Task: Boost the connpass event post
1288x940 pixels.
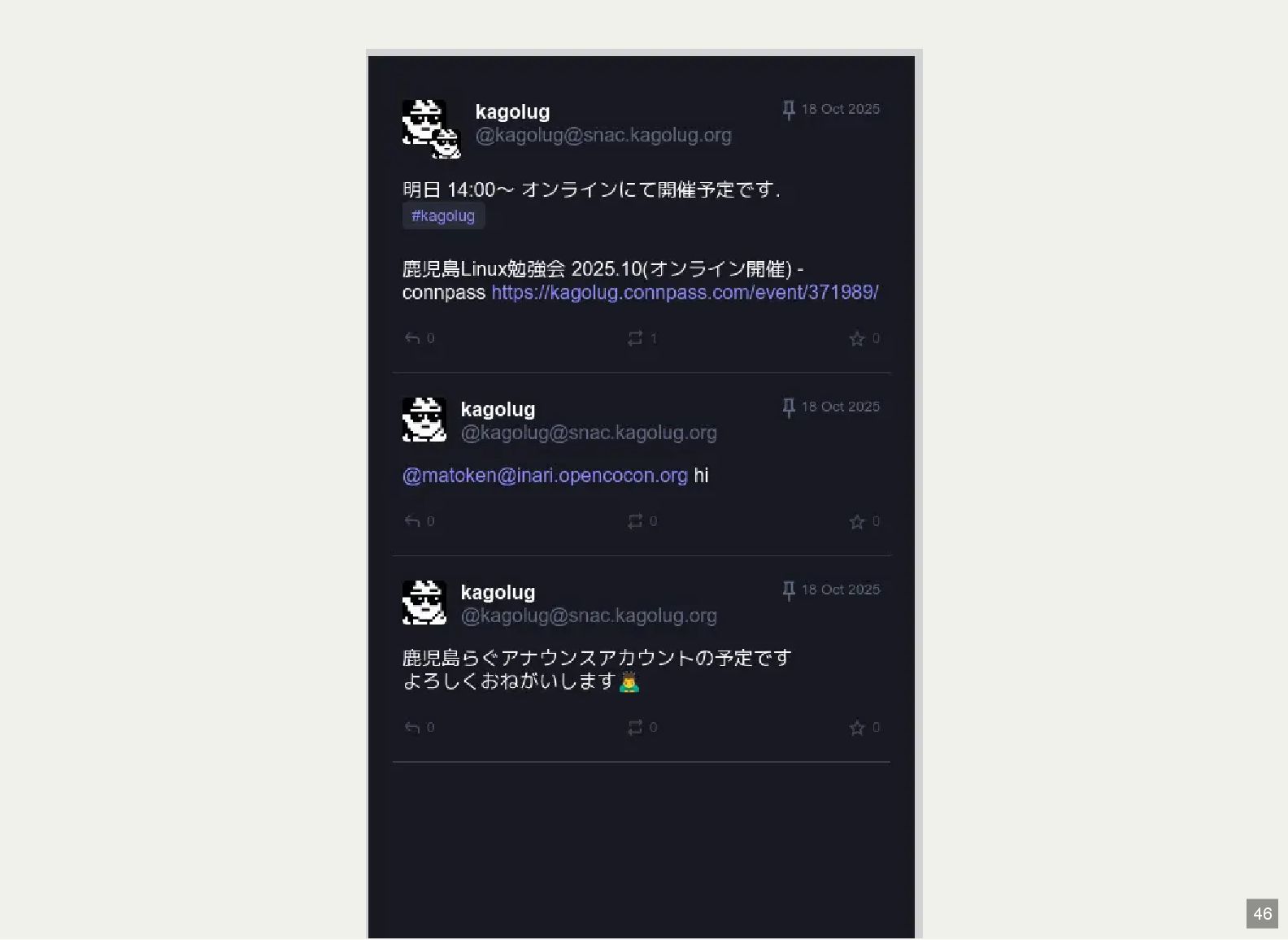Action: click(x=635, y=338)
